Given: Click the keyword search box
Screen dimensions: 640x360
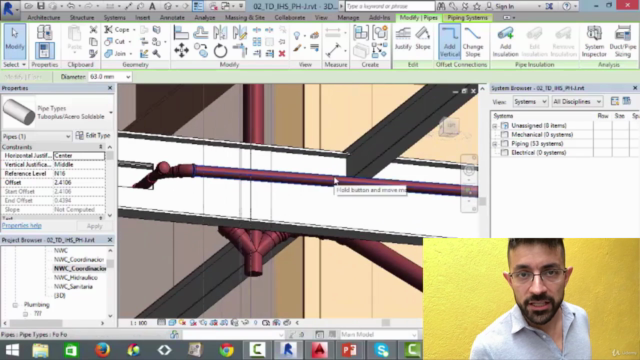Looking at the screenshot, I should (x=390, y=6).
